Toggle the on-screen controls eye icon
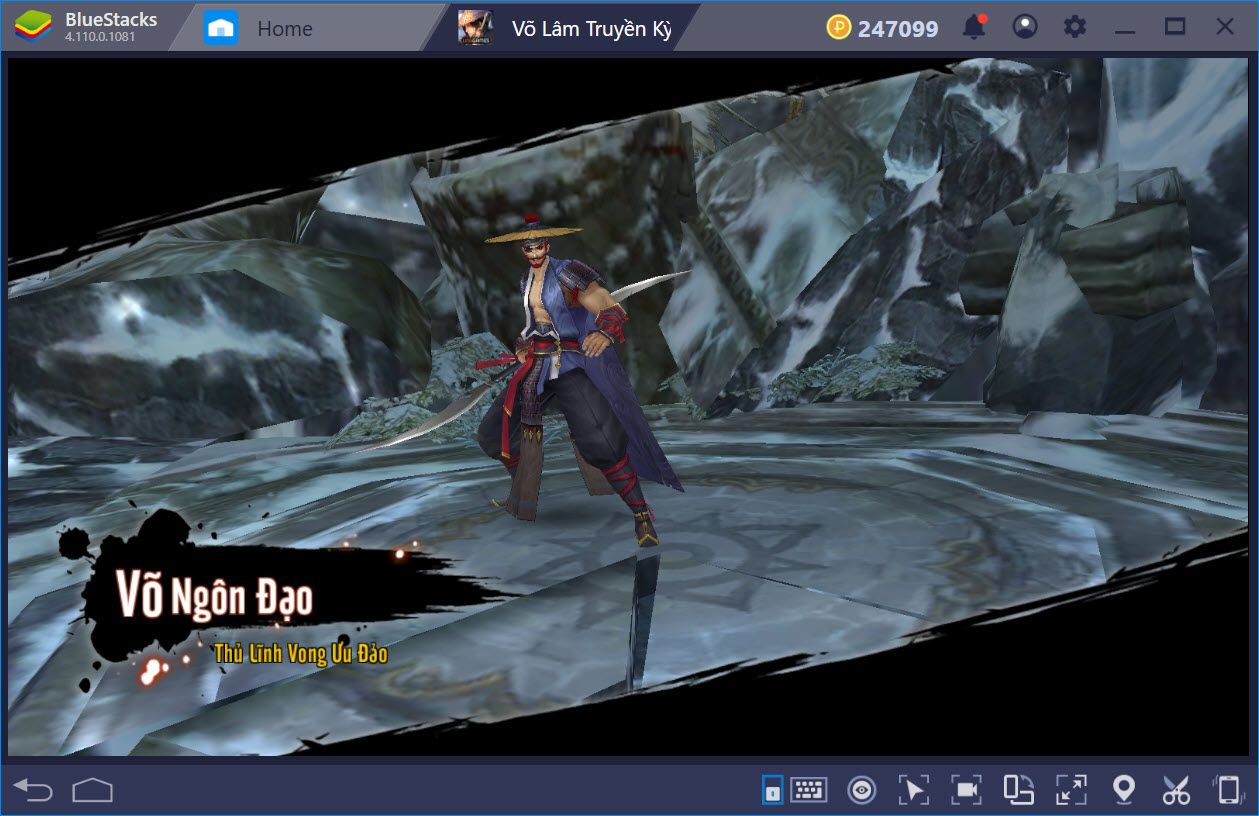This screenshot has height=816, width=1259. [861, 790]
